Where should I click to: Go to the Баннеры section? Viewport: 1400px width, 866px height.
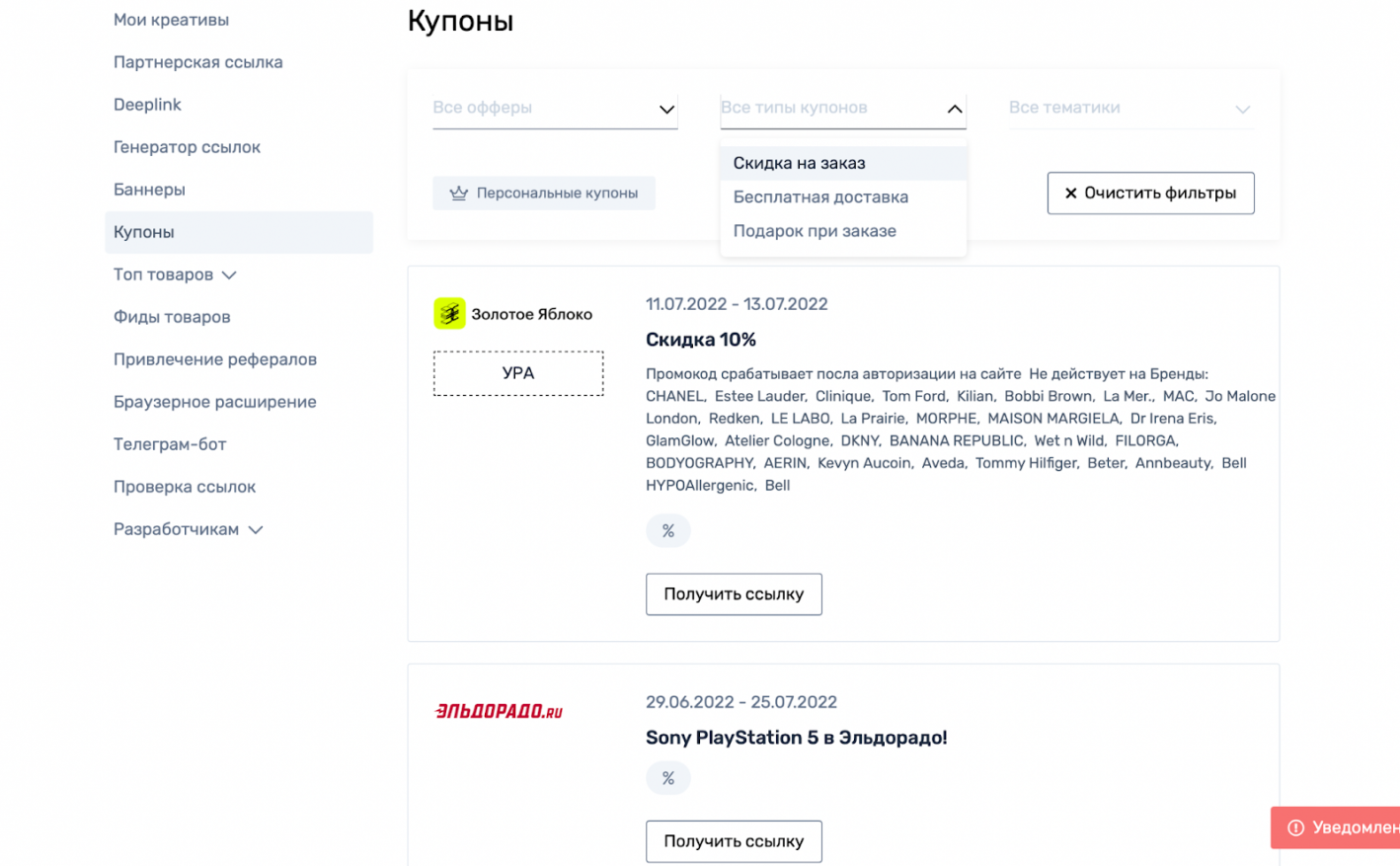150,190
